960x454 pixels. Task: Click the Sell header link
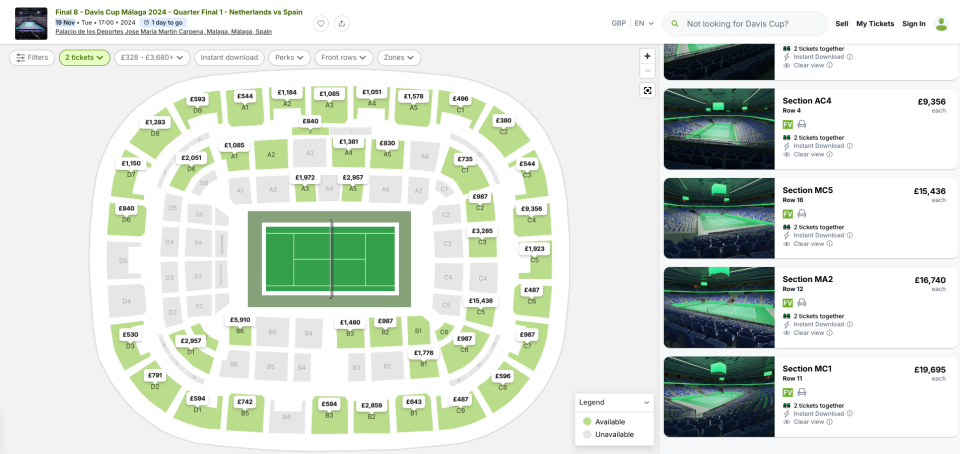click(x=842, y=23)
